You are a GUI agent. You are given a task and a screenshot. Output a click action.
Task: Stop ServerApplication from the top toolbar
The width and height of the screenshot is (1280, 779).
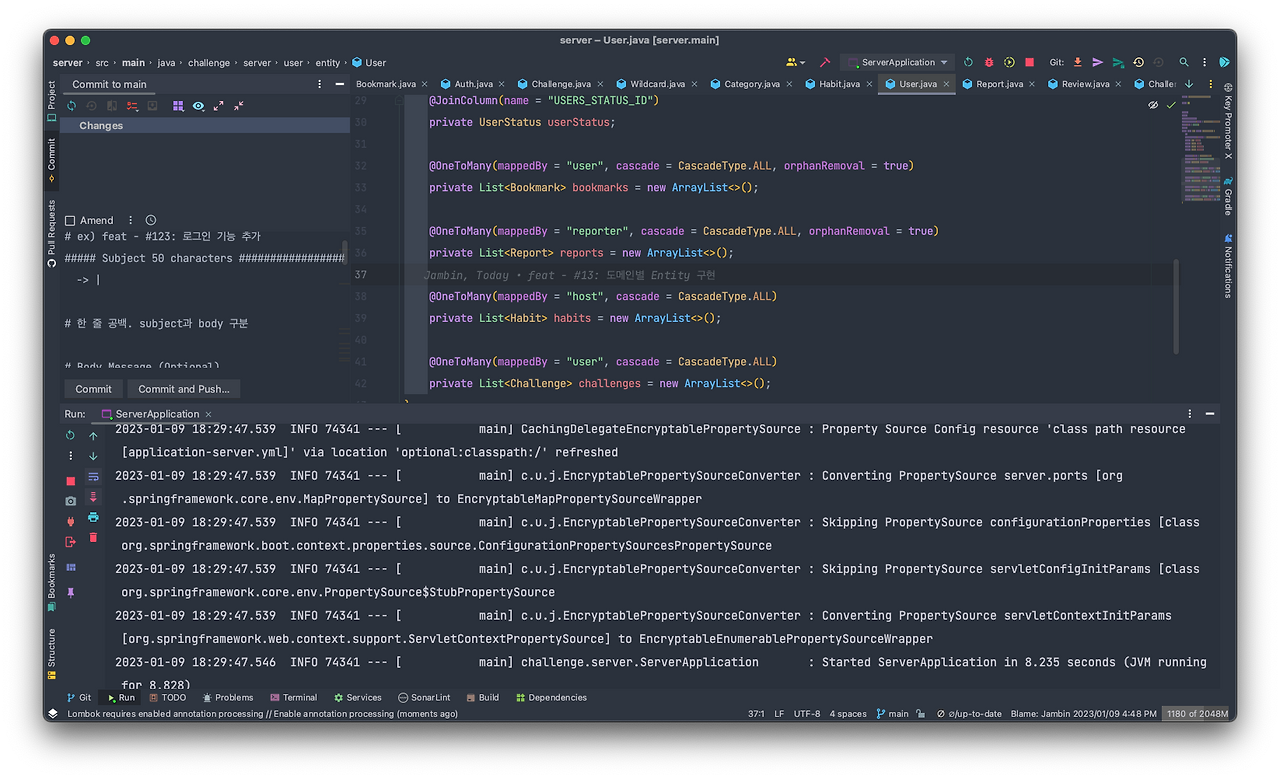1029,62
